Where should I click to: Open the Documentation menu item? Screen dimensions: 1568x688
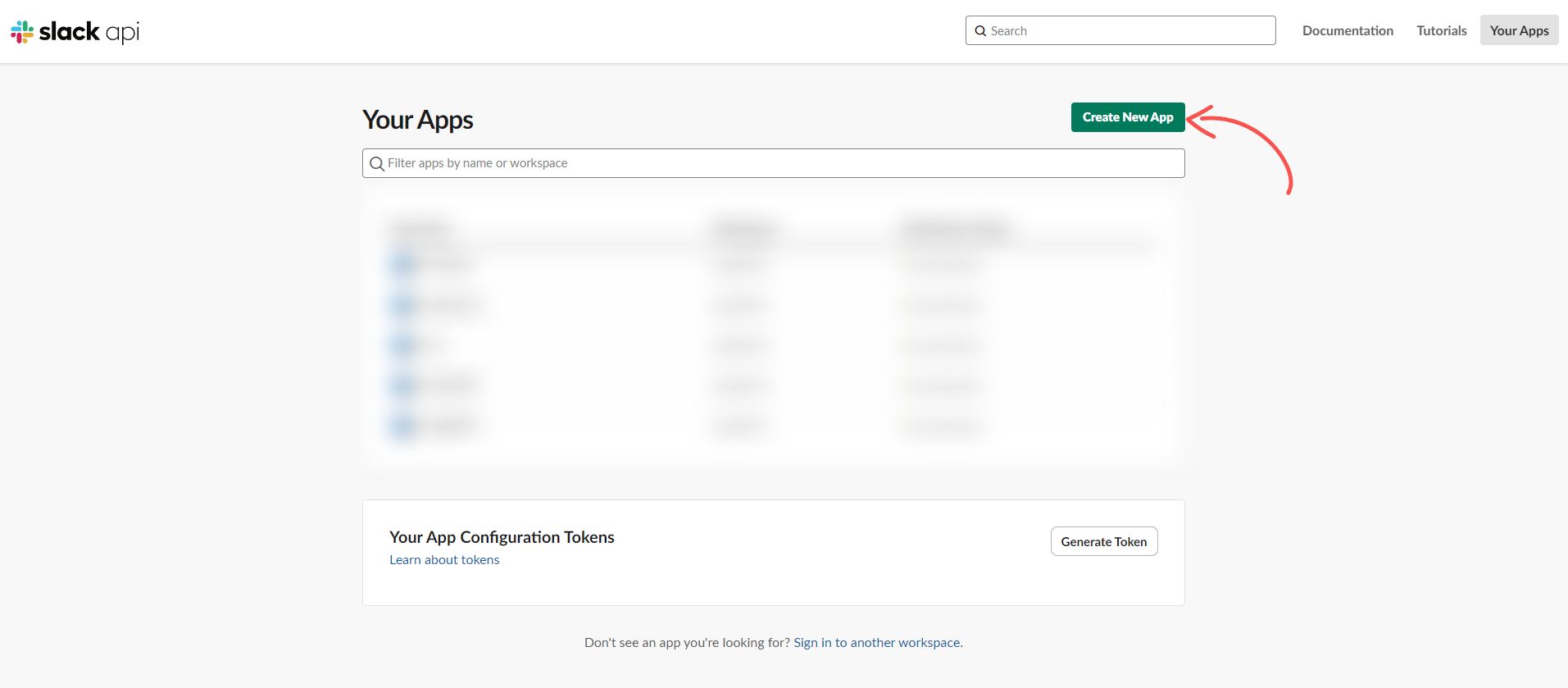coord(1348,30)
